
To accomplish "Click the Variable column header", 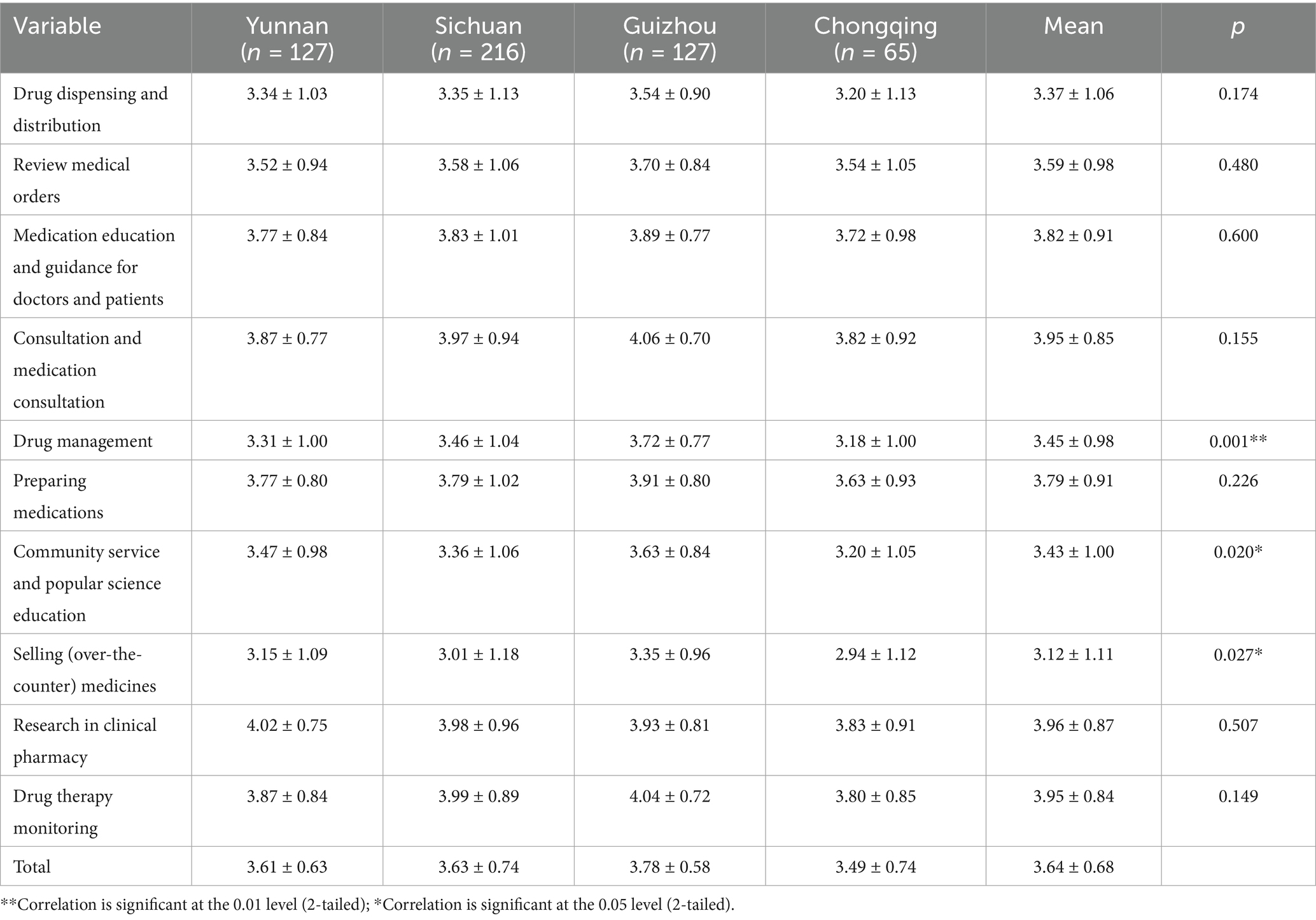I will (x=57, y=26).
